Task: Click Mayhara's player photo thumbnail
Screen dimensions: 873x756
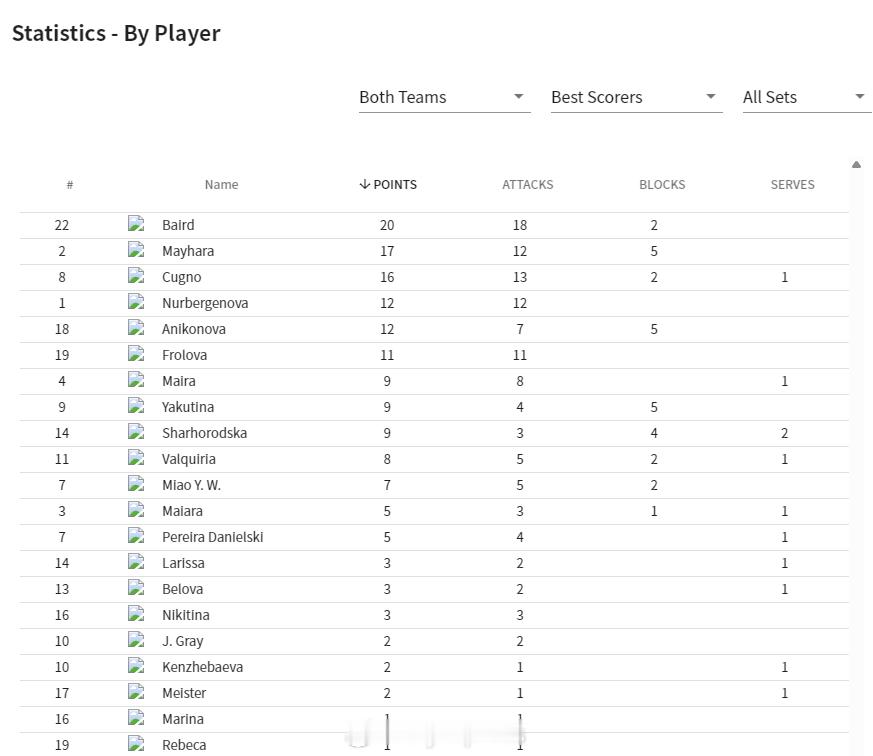Action: click(x=136, y=251)
